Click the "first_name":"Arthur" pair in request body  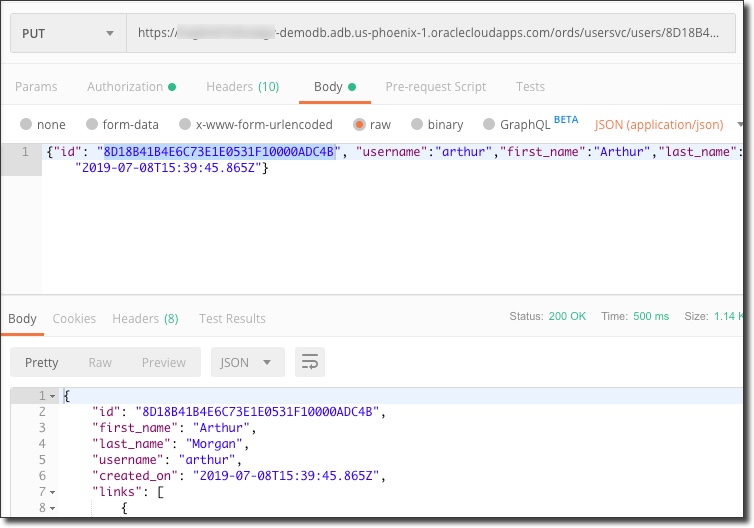pos(576,152)
